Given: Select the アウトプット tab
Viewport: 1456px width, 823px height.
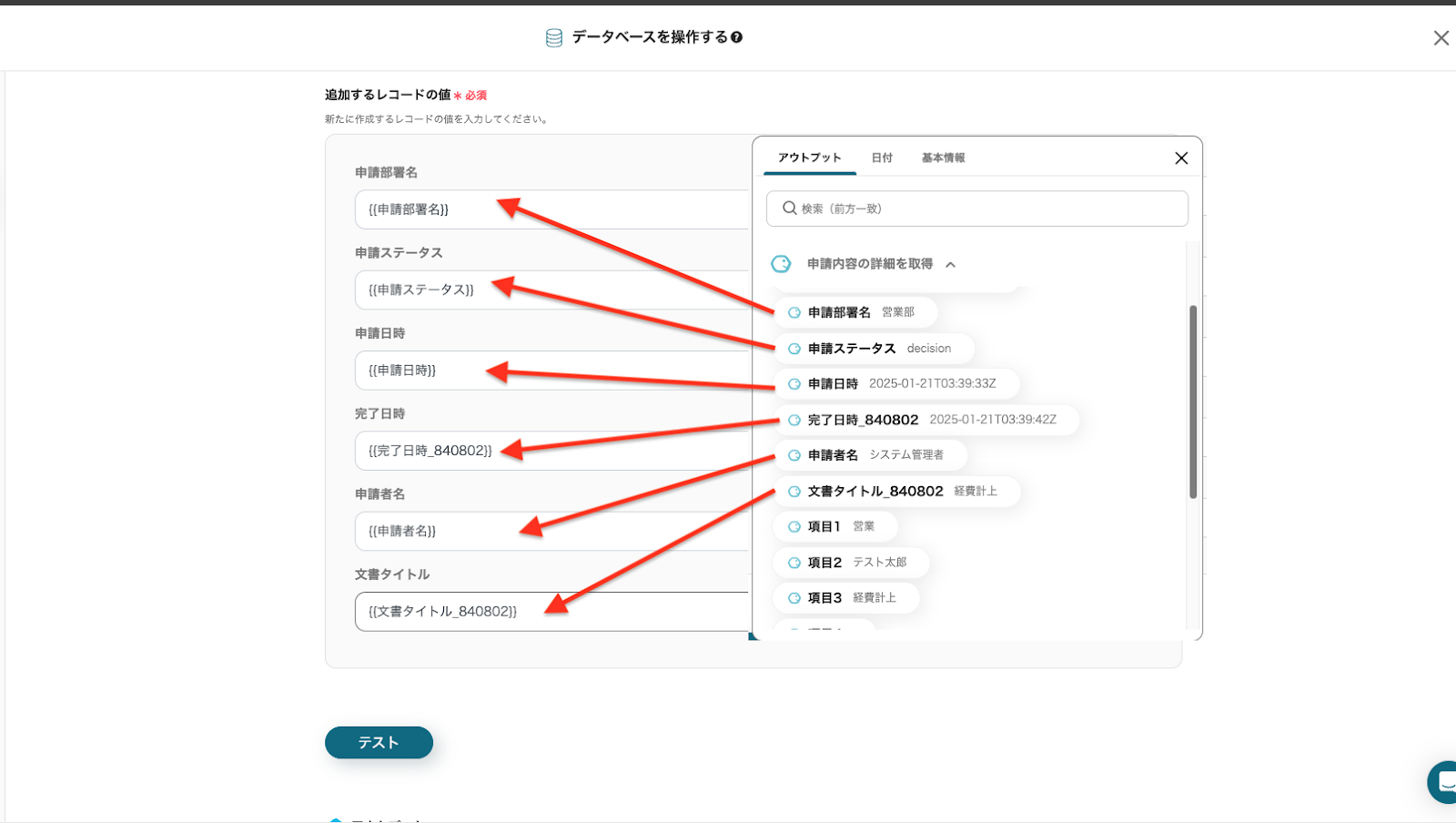Looking at the screenshot, I should (x=809, y=158).
